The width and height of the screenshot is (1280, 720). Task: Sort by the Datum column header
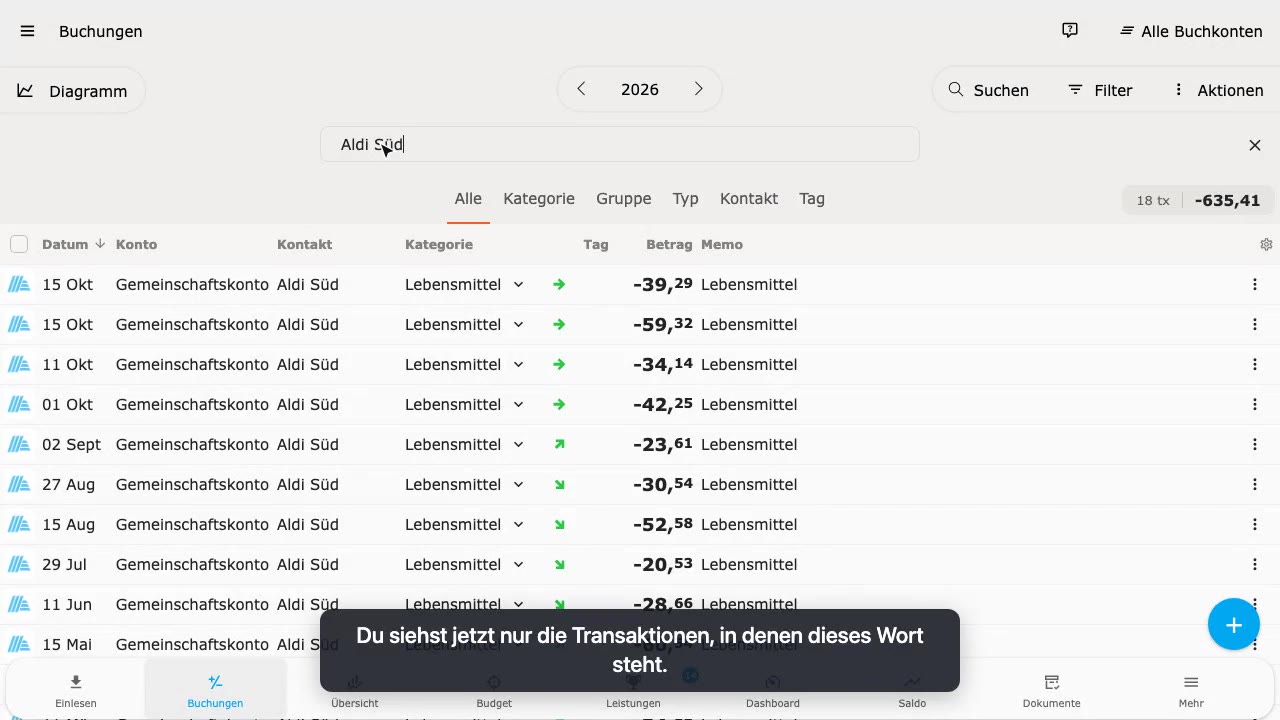tap(73, 244)
